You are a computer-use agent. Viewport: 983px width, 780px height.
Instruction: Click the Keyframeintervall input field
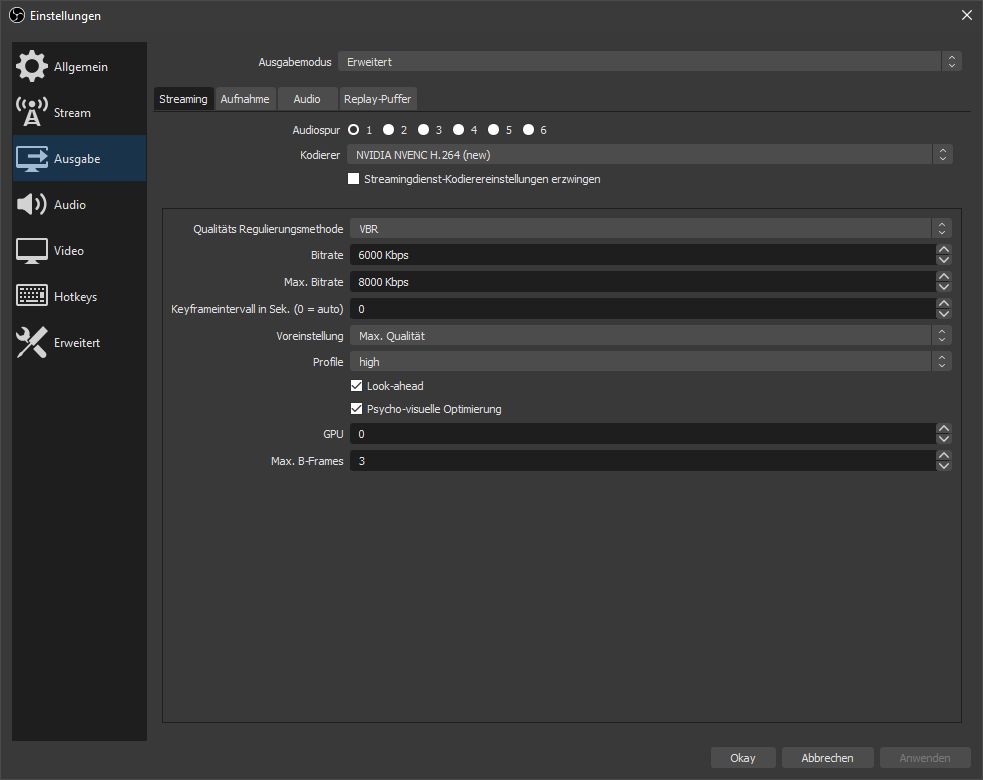(x=643, y=309)
